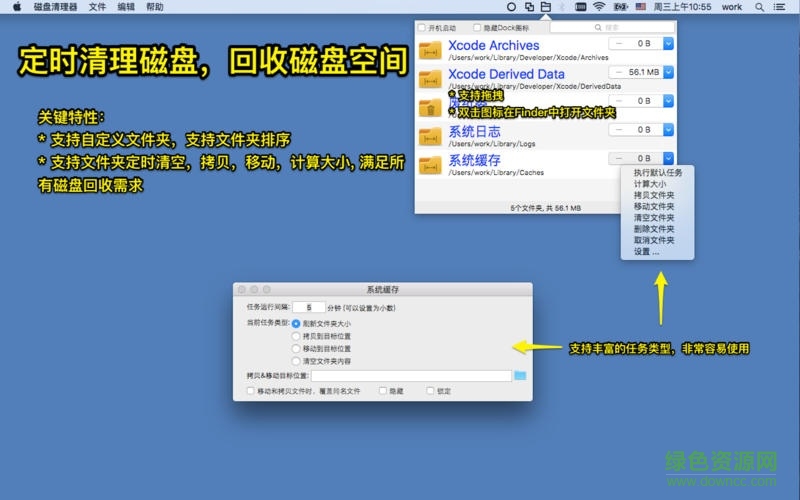This screenshot has width=800, height=500.
Task: Enable the 开机启动 checkbox
Action: [422, 27]
